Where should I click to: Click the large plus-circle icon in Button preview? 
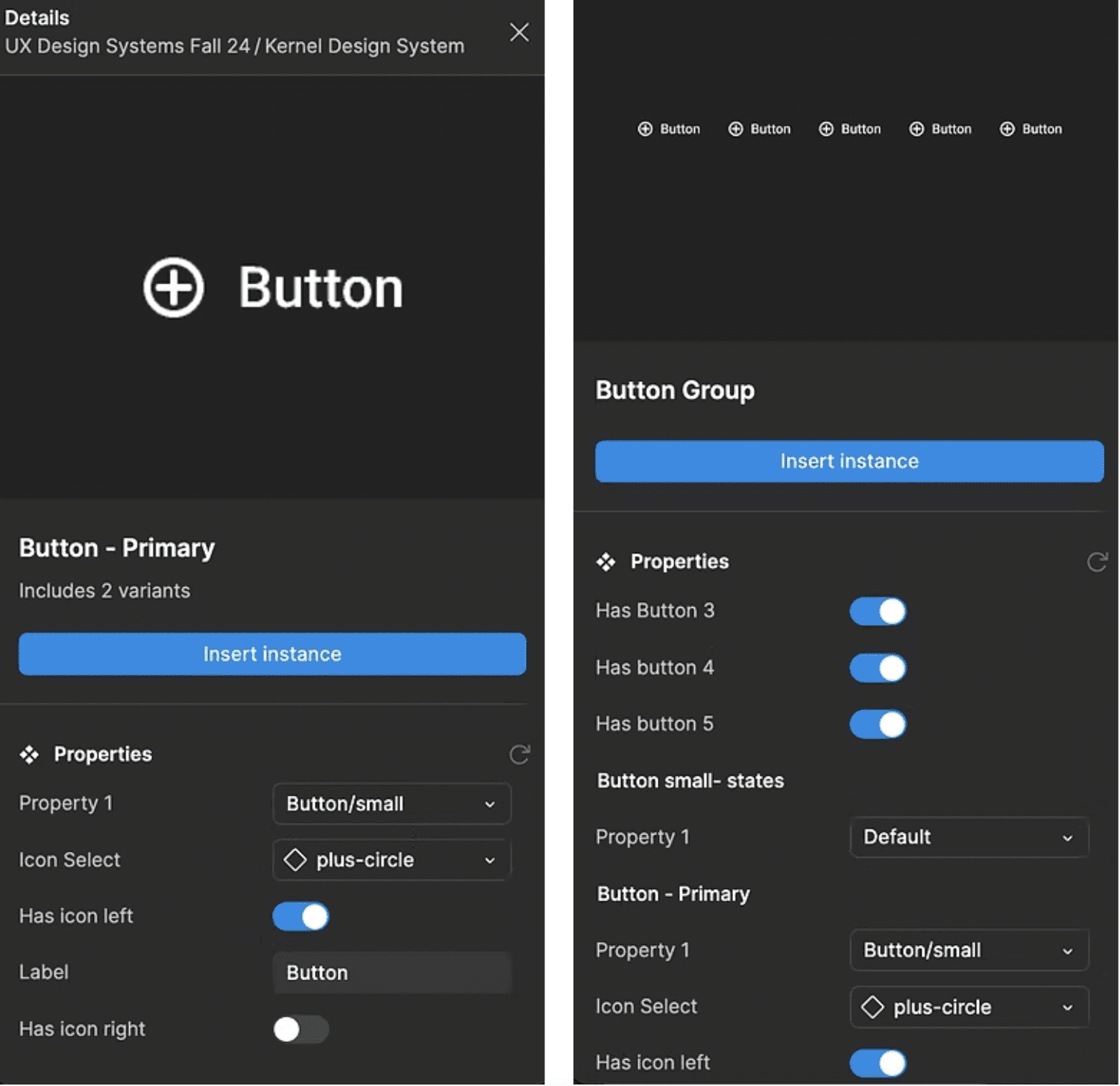(174, 288)
